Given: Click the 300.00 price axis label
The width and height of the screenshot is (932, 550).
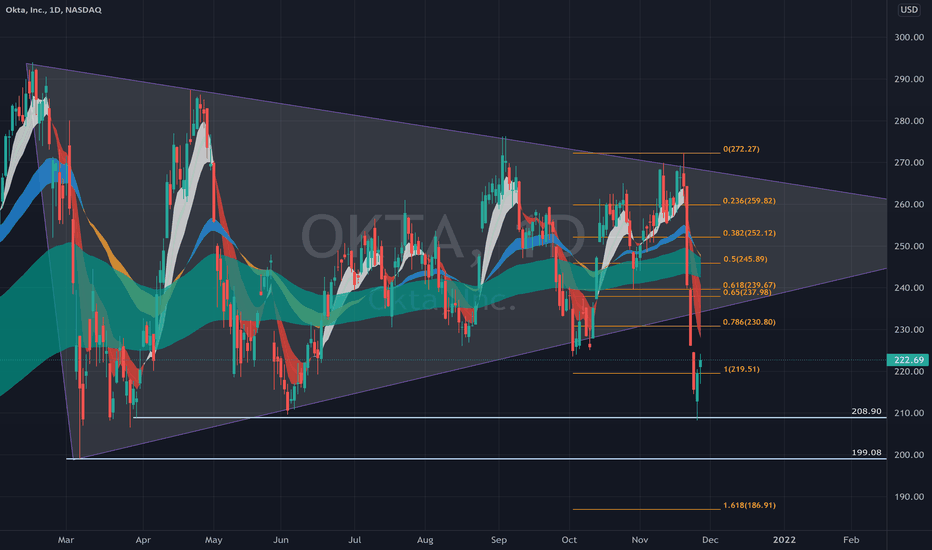Looking at the screenshot, I should click(909, 37).
